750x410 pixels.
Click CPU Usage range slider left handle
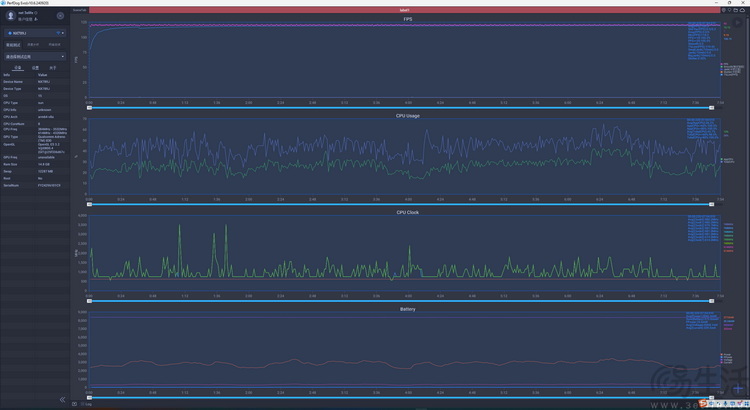pyautogui.click(x=89, y=204)
